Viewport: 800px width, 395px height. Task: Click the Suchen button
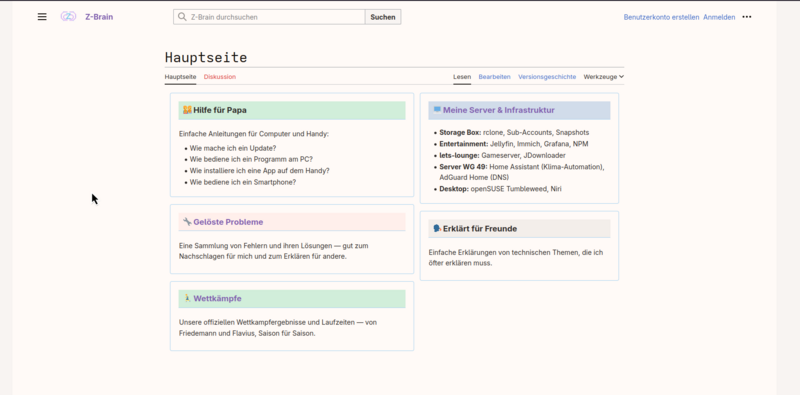(x=383, y=17)
